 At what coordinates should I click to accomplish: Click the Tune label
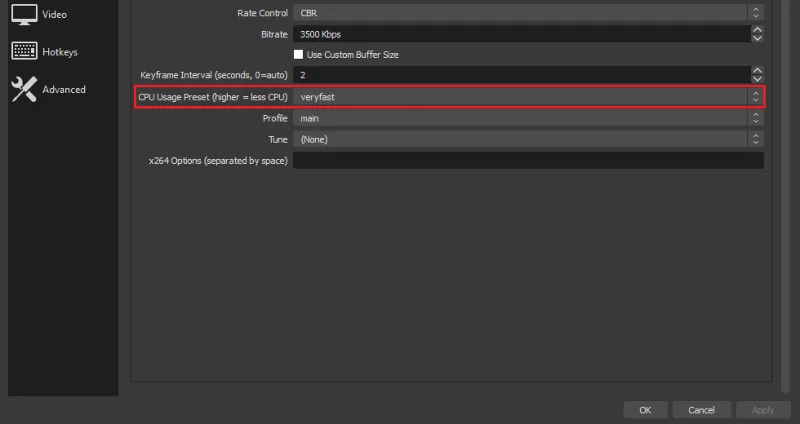pos(278,139)
